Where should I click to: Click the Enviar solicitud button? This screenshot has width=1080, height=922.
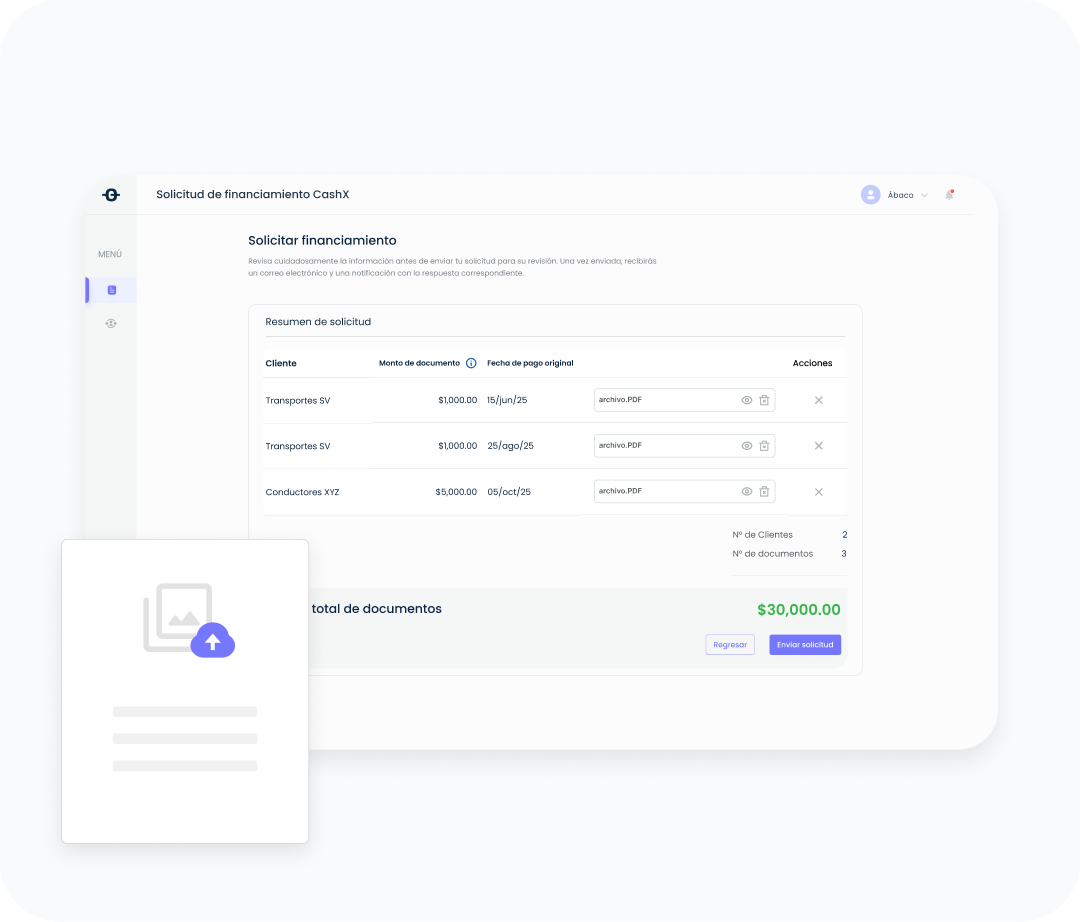[805, 645]
